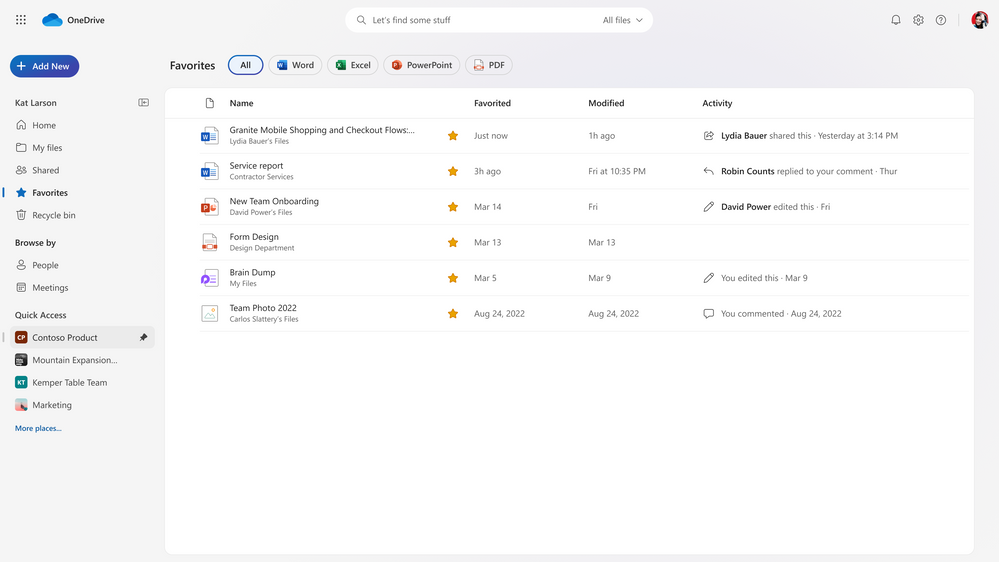Open the Brain Dump file
Screen dimensions: 999x562
(x=252, y=272)
